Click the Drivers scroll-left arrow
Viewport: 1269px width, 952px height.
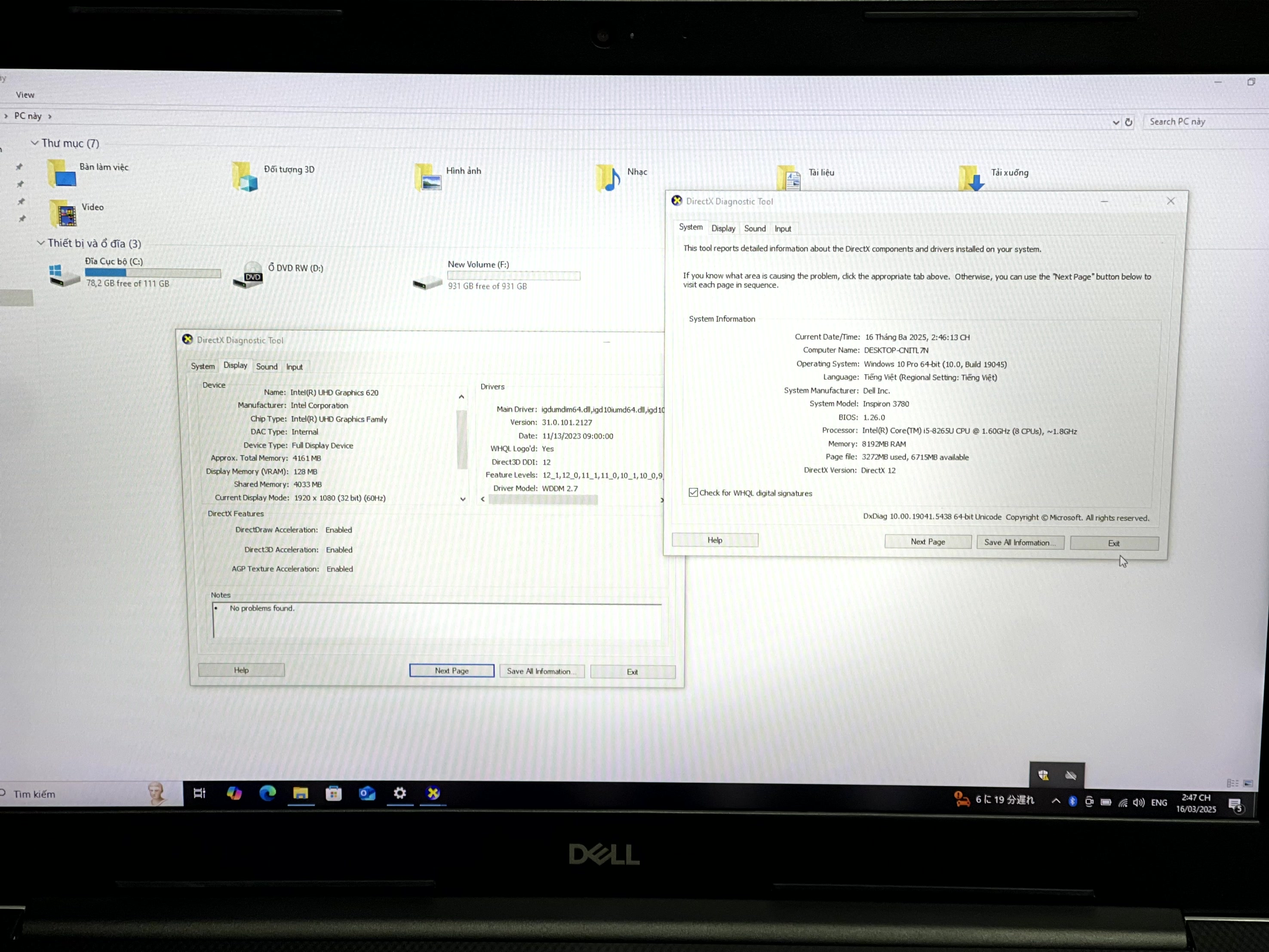coord(482,499)
